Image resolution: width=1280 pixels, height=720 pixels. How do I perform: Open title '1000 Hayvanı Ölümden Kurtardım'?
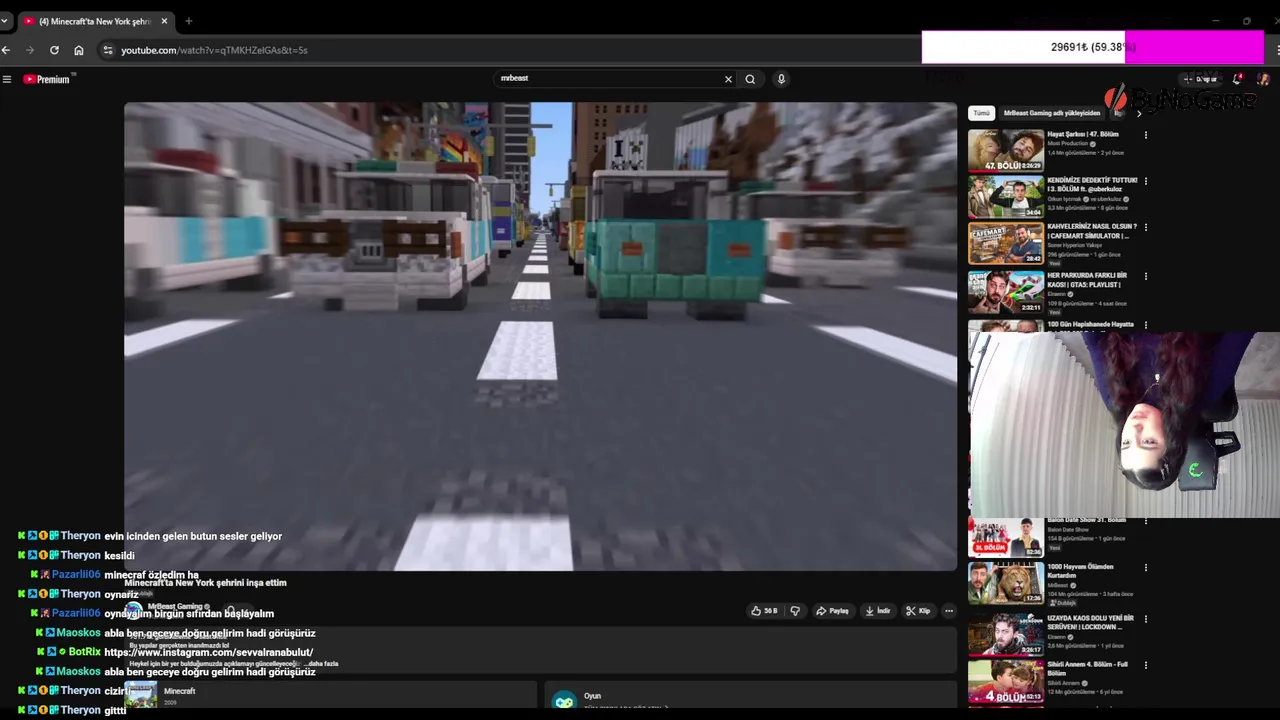(x=1082, y=571)
